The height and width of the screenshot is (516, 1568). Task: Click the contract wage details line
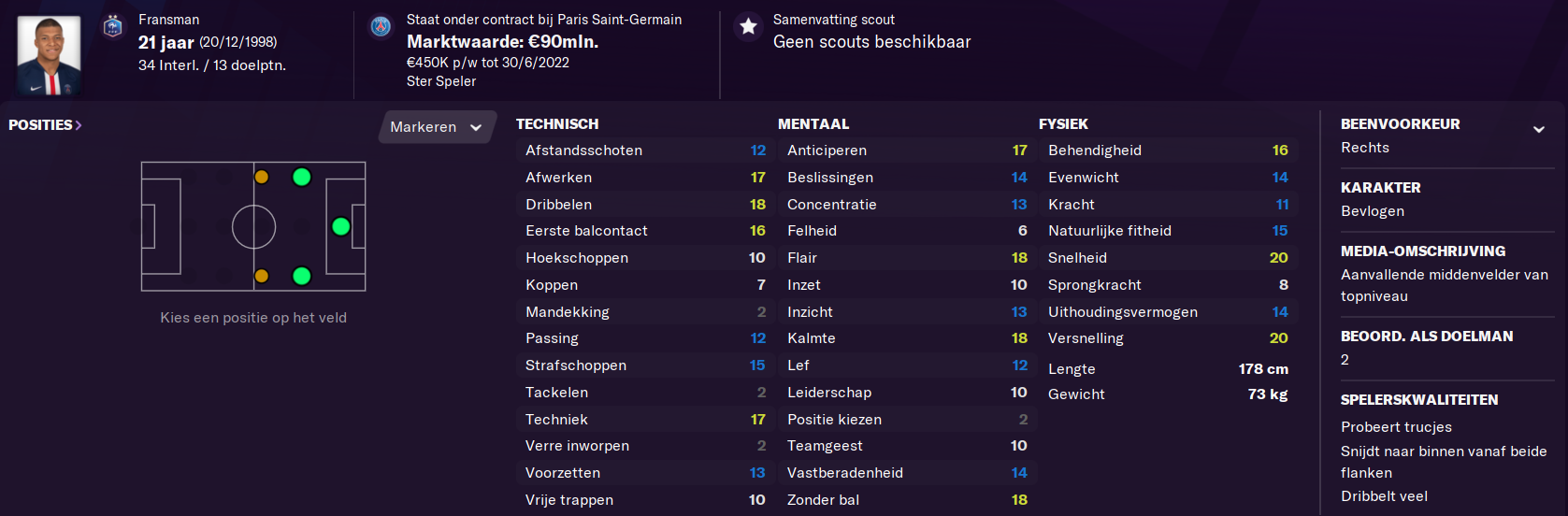[488, 63]
